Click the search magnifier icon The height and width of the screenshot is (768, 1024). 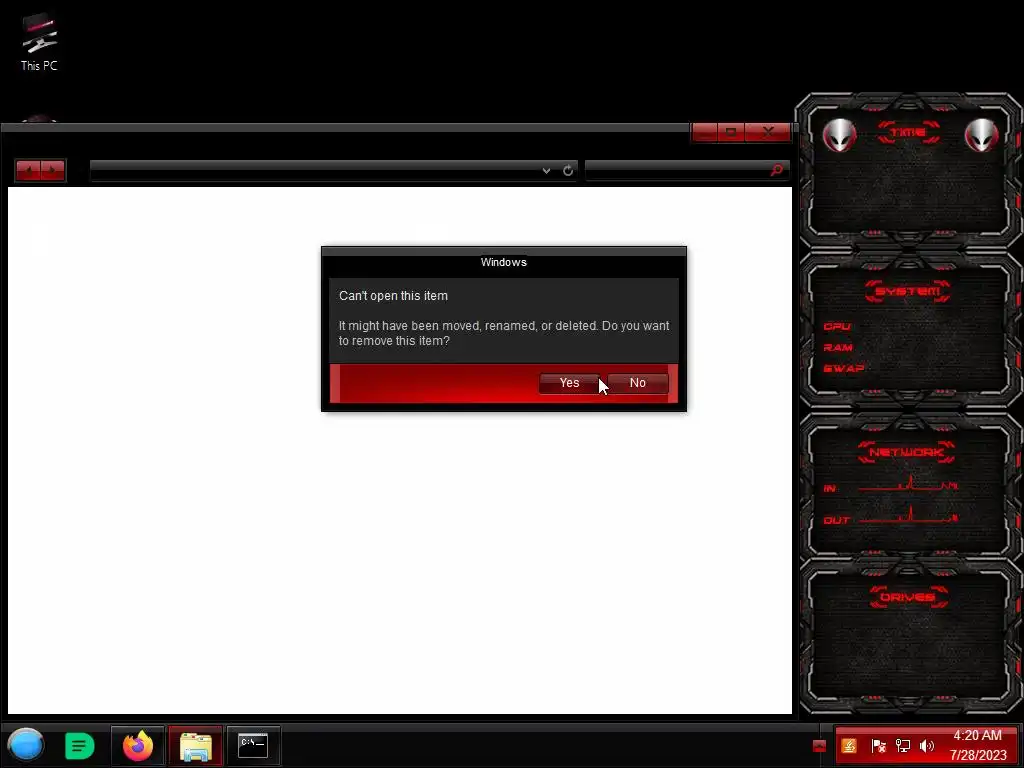click(x=776, y=170)
